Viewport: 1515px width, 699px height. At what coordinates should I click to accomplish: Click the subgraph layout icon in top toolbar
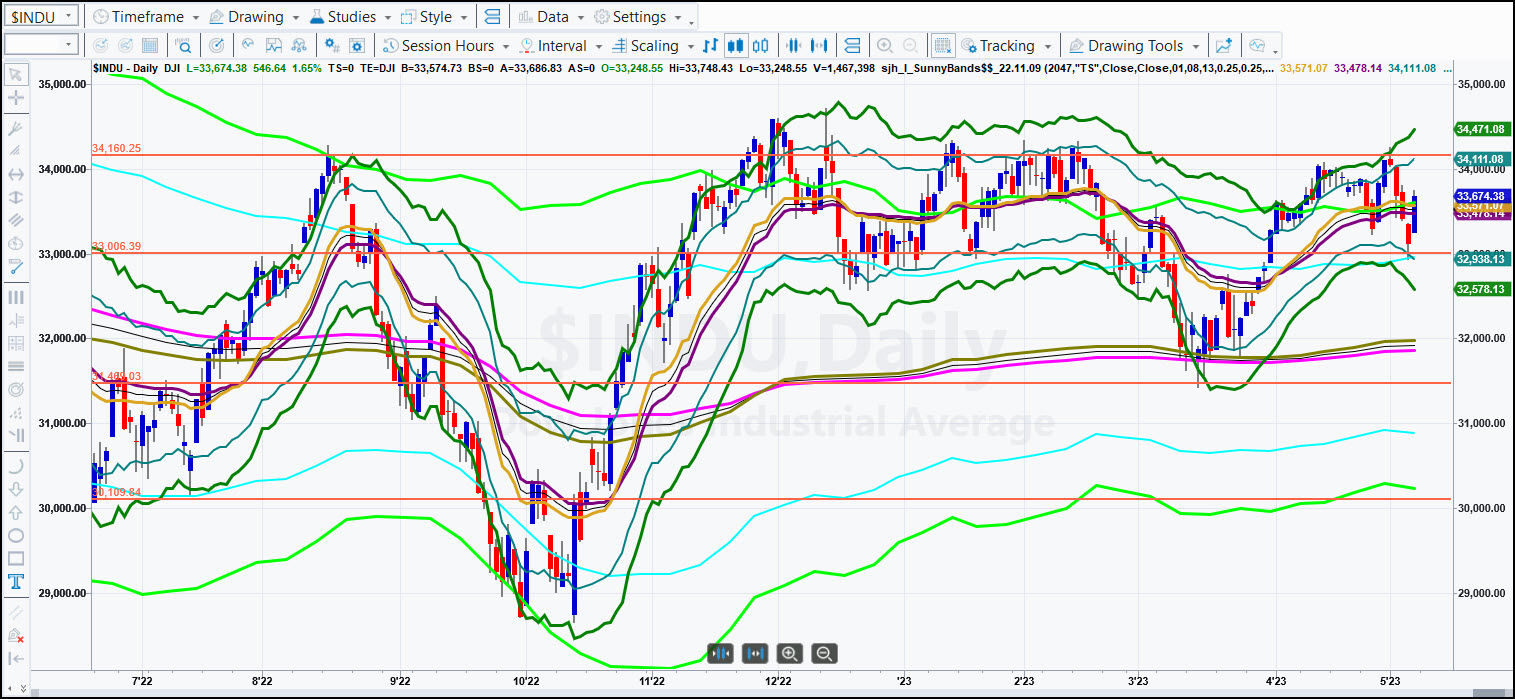coord(491,17)
